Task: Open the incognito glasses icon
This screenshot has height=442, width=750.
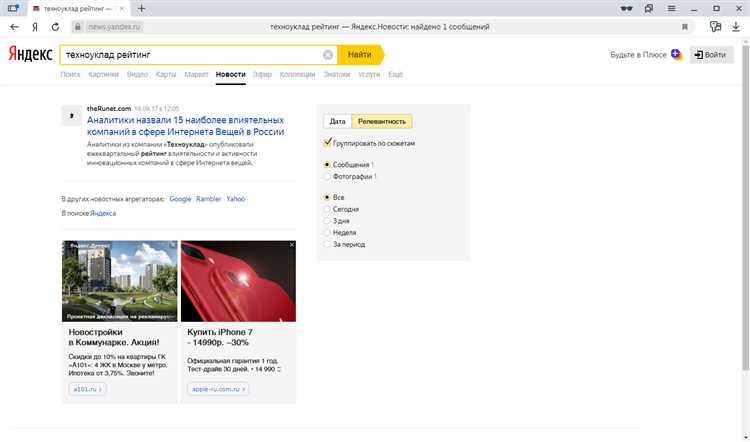Action: coord(626,8)
